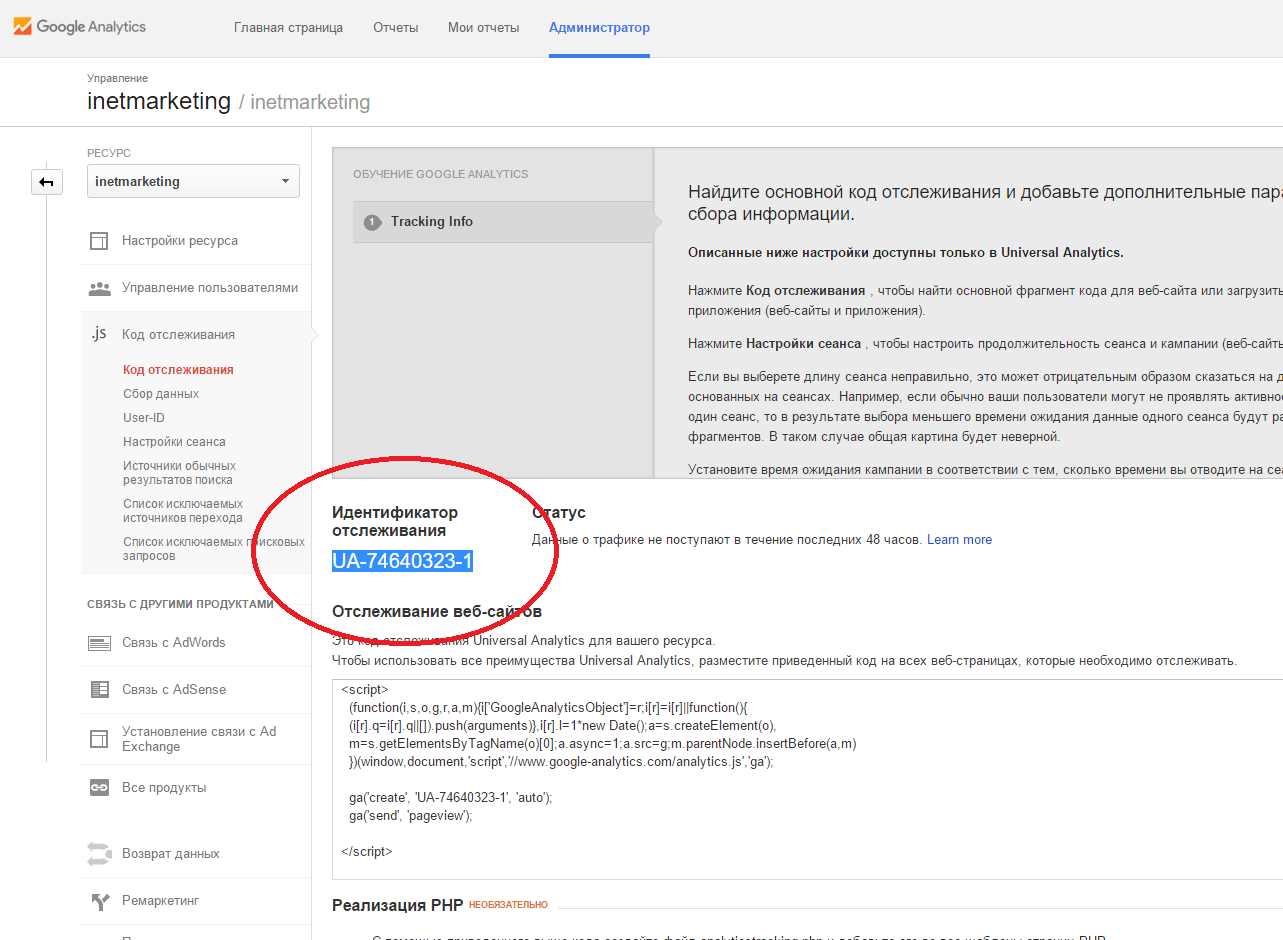Screen dimensions: 1283x940
Task: Click the Статус heading
Action: click(559, 513)
